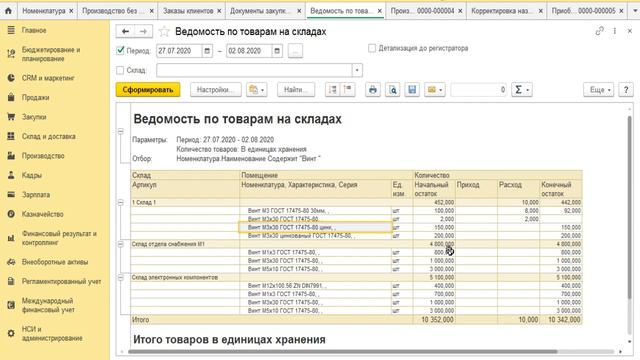Save report with the floppy disk icon
The width and height of the screenshot is (640, 360).
pyautogui.click(x=412, y=90)
